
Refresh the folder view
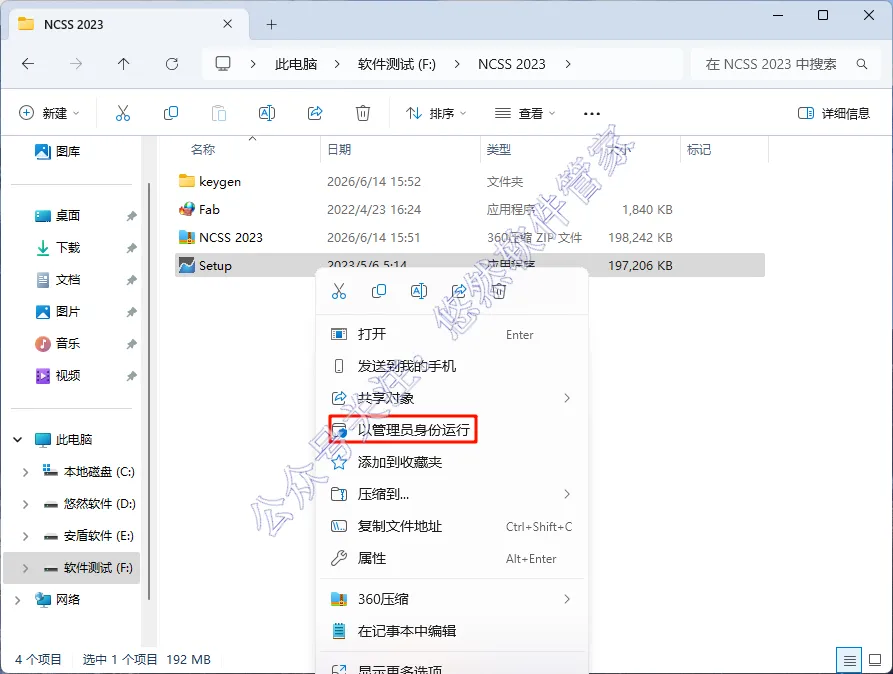pyautogui.click(x=172, y=64)
